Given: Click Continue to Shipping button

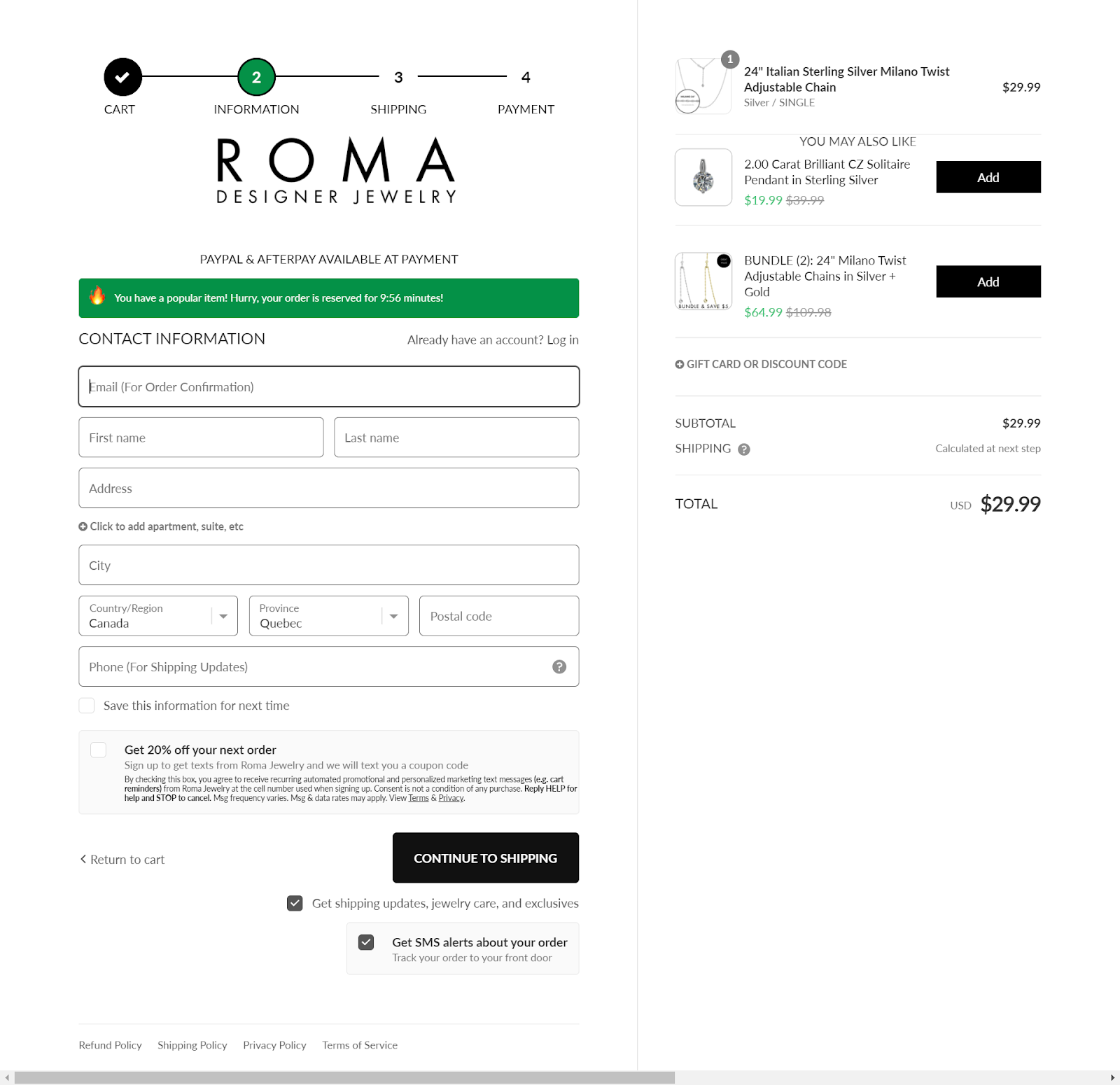Looking at the screenshot, I should [x=486, y=857].
